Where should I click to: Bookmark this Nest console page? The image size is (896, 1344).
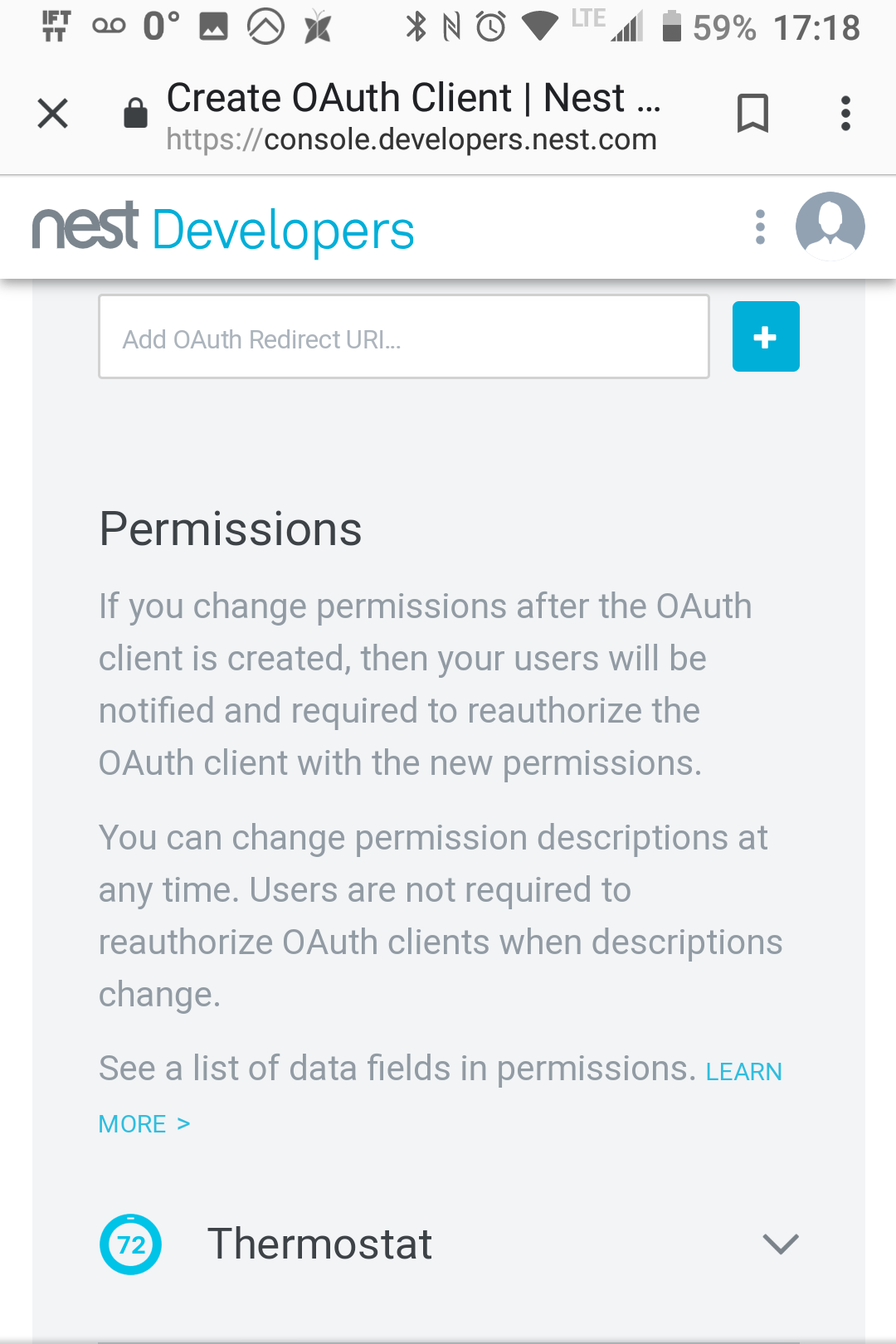click(x=752, y=114)
